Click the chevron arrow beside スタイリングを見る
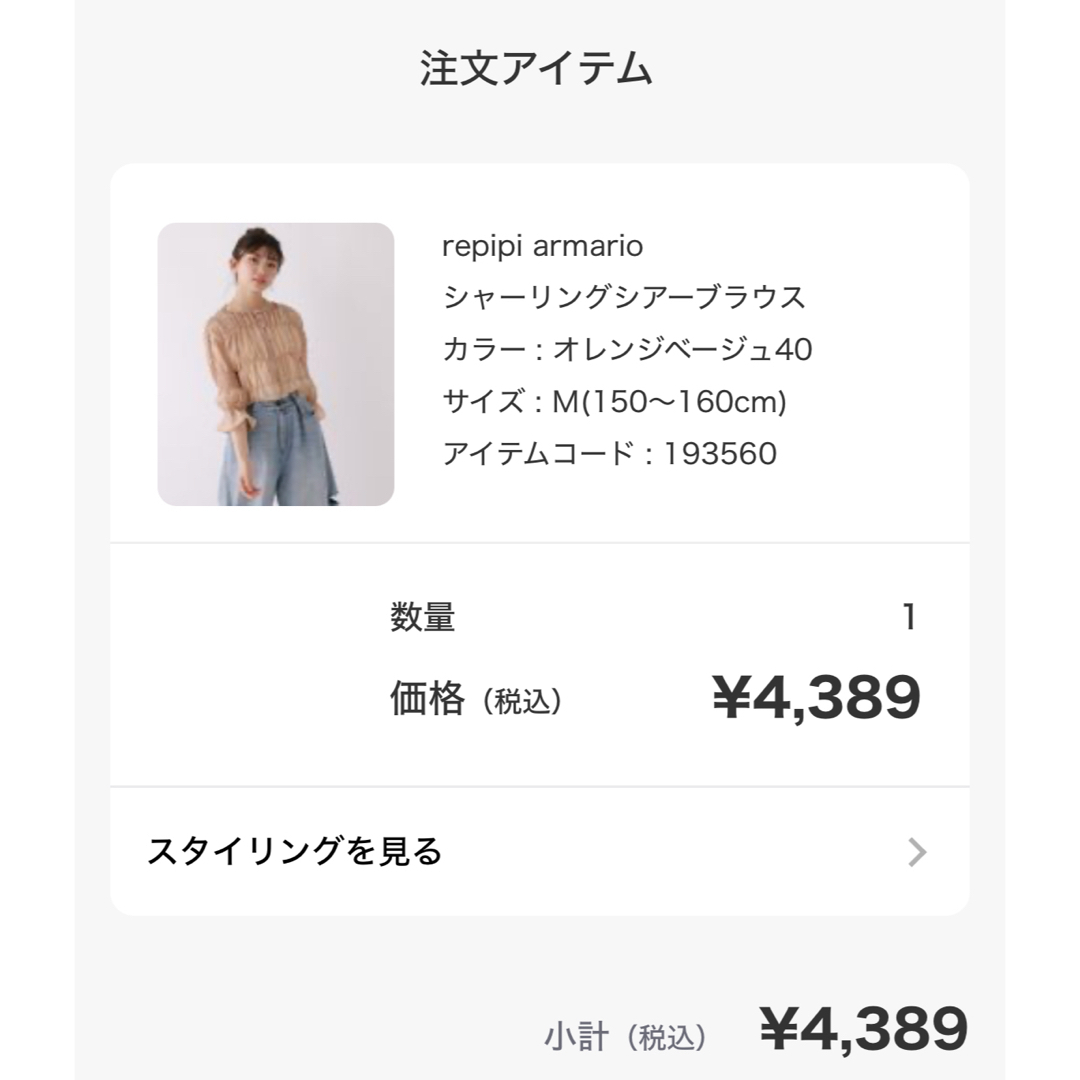This screenshot has width=1080, height=1080. (917, 852)
